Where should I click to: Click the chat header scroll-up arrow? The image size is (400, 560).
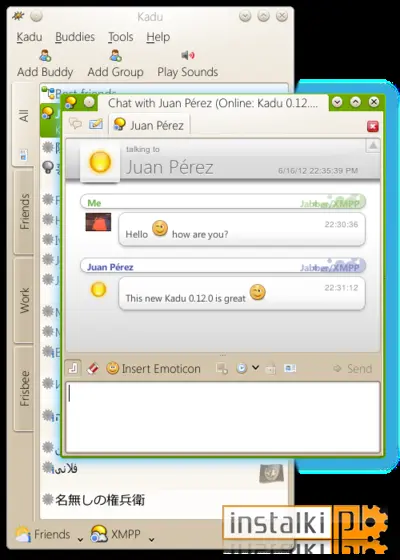pyautogui.click(x=372, y=145)
